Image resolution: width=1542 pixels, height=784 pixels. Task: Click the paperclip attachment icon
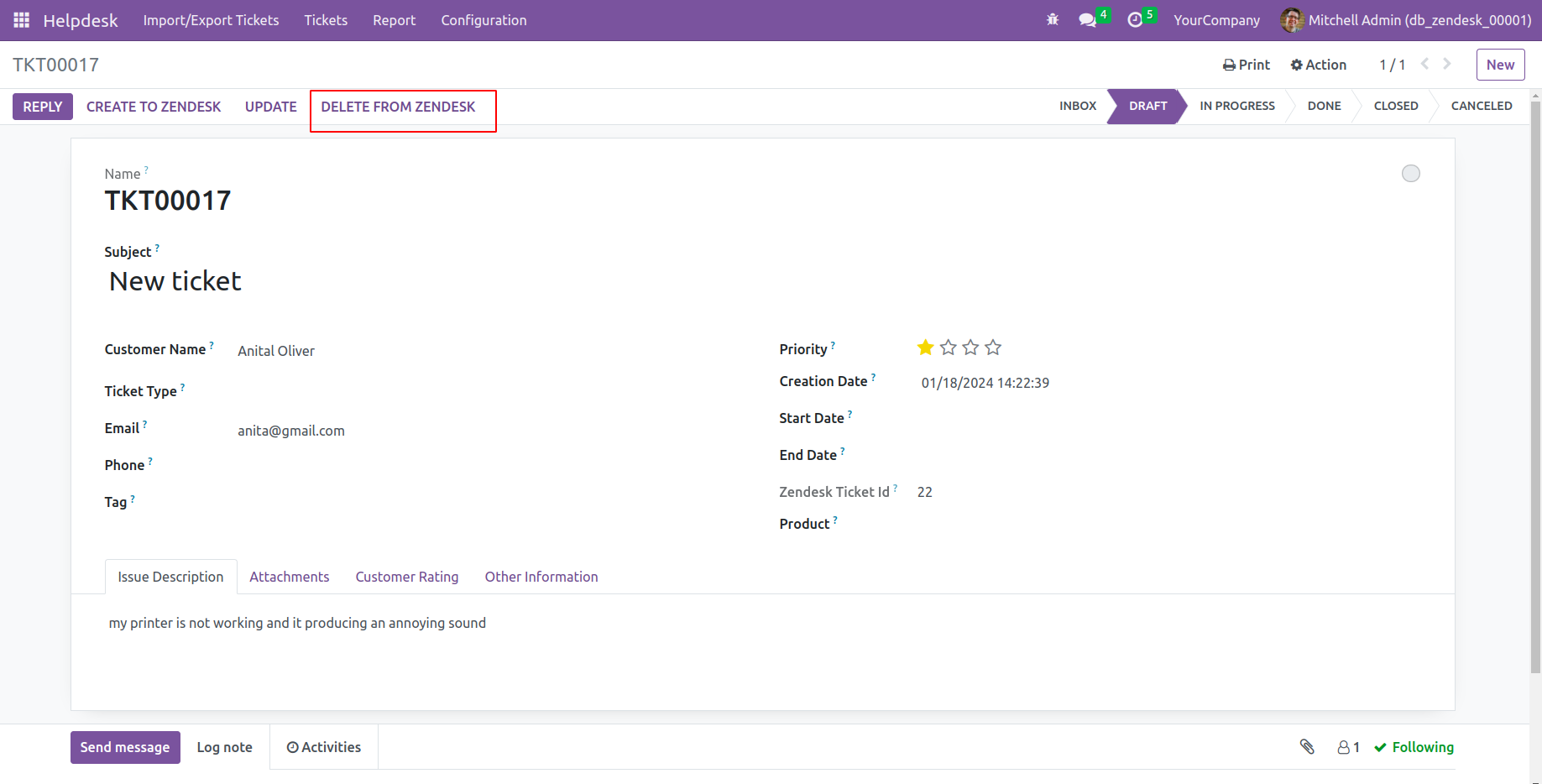[1307, 746]
